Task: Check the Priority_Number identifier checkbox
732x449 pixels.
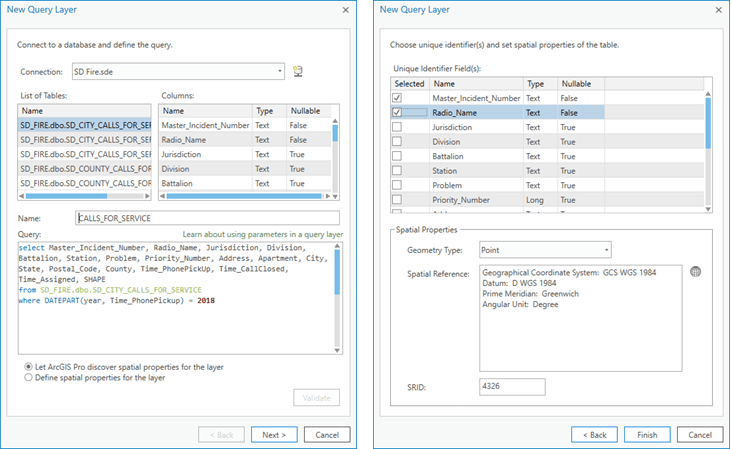Action: click(x=397, y=199)
